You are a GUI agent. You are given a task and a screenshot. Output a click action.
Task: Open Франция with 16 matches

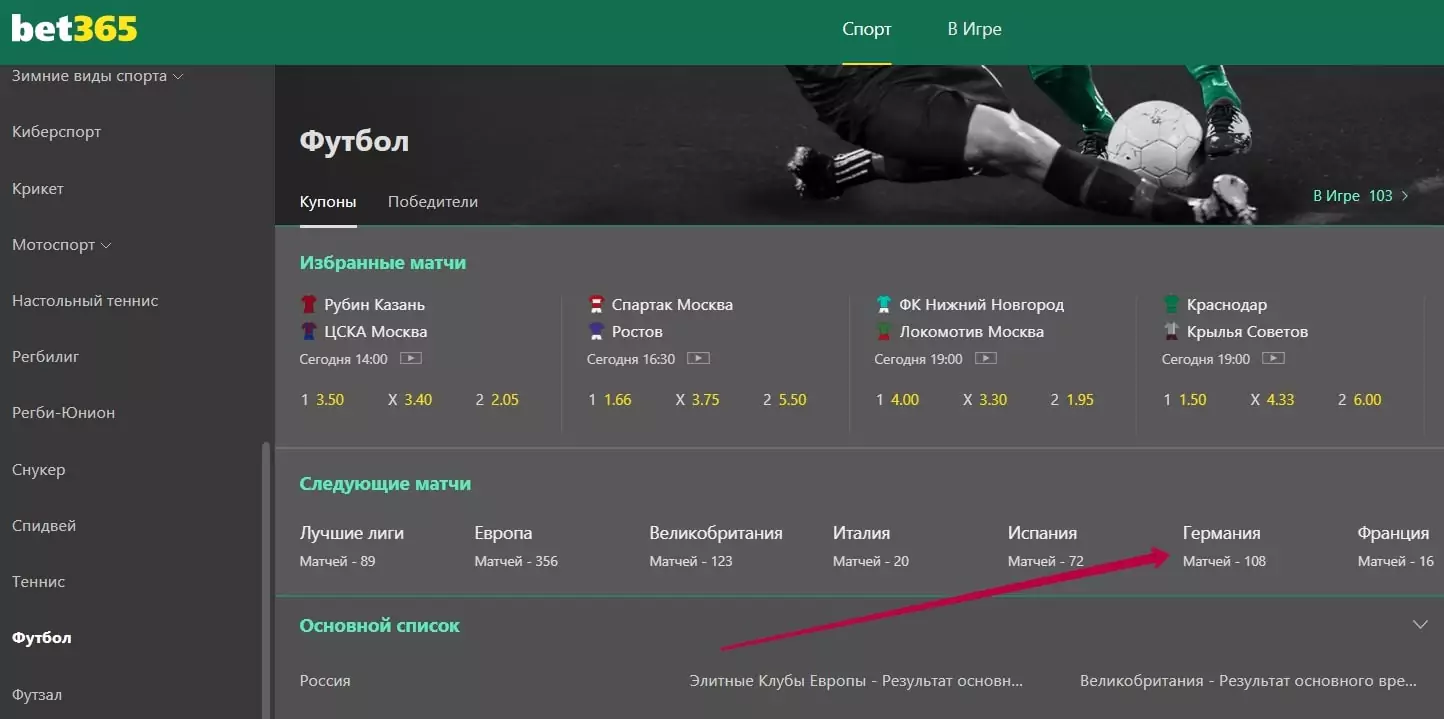pyautogui.click(x=1396, y=546)
